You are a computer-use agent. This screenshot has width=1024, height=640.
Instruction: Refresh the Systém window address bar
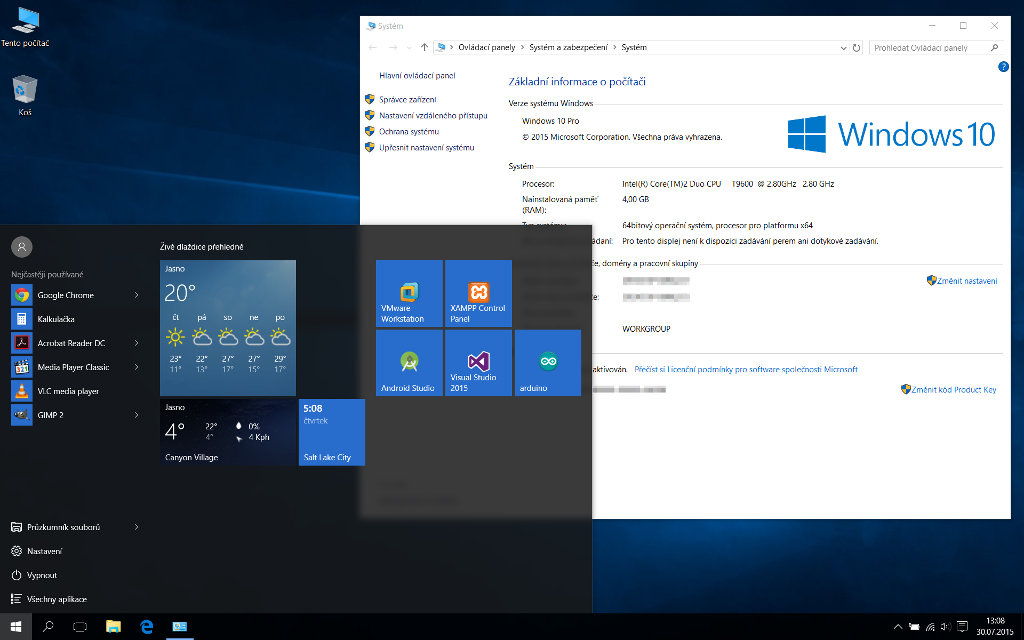coord(857,48)
